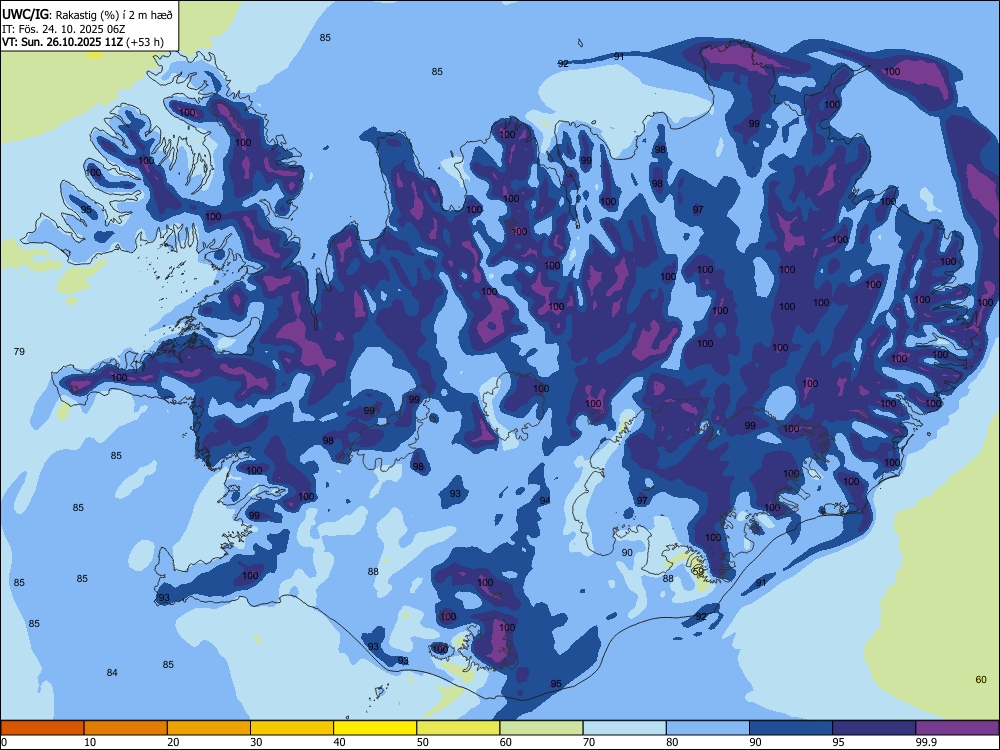Click the 80–90 medium blue legend swatch

708,728
